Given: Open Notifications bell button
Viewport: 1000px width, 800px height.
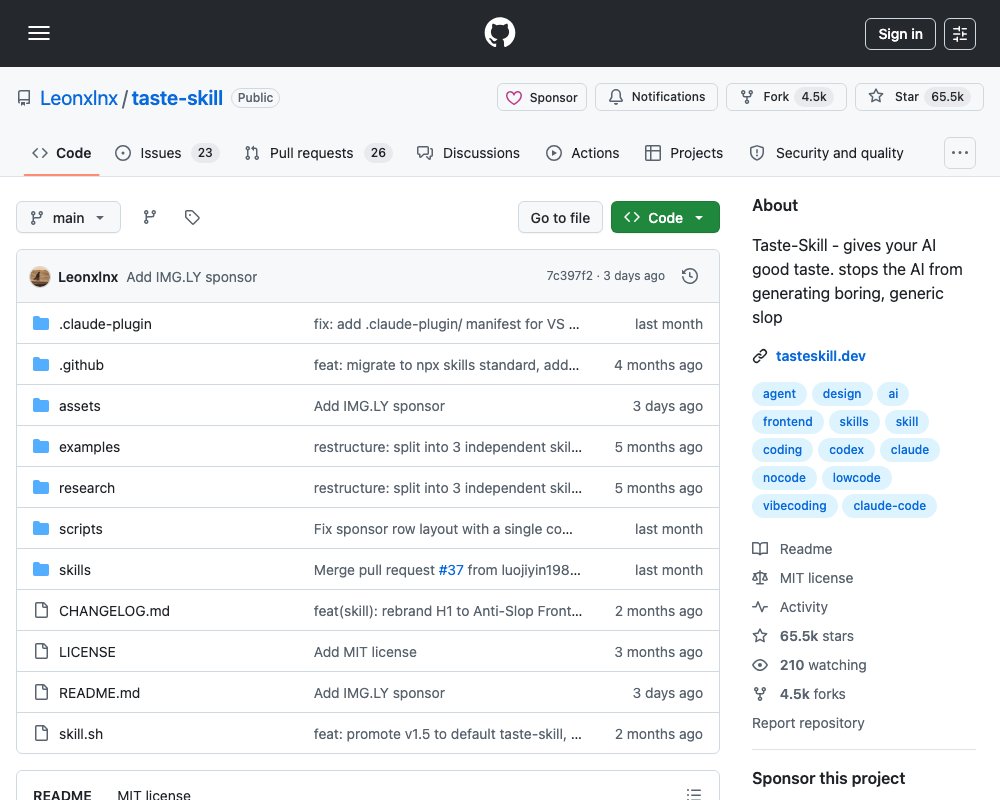Looking at the screenshot, I should tap(656, 97).
